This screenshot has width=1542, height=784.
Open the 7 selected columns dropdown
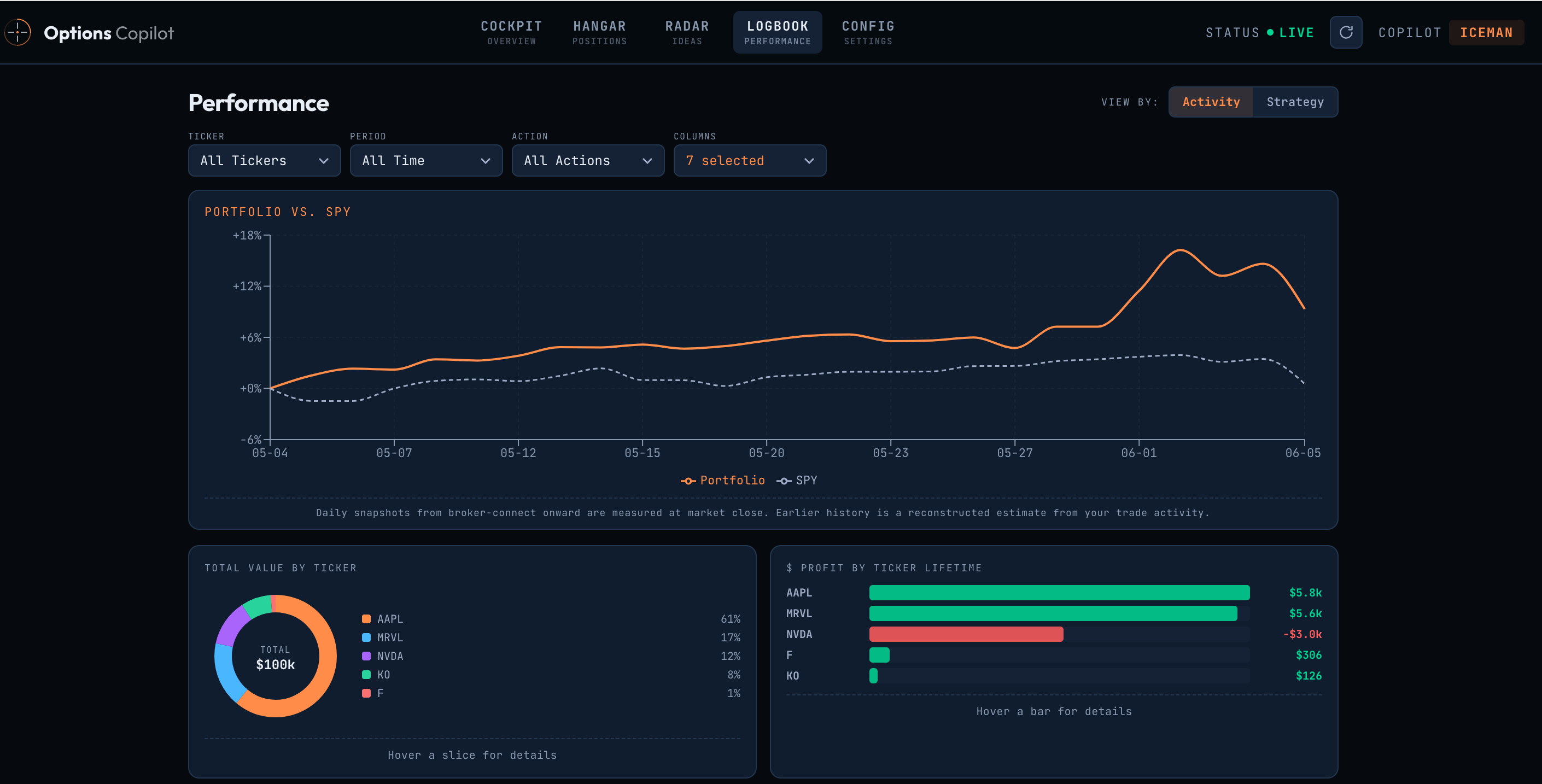(x=750, y=160)
